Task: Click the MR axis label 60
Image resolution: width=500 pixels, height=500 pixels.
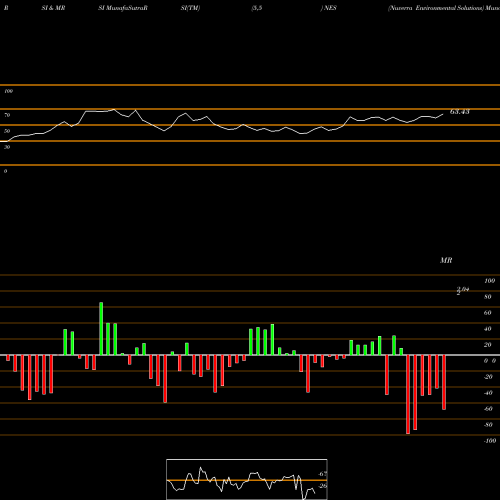Action: [x=488, y=313]
